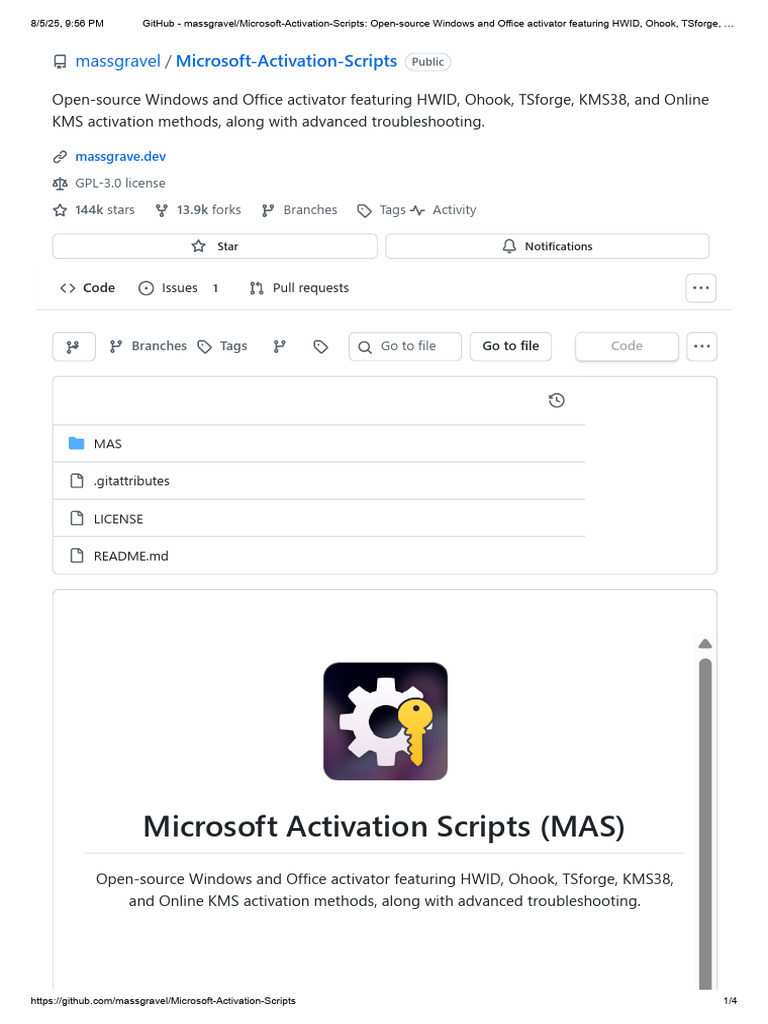Click the branch icon beside the Branches stat link
The width and height of the screenshot is (768, 1024).
(268, 210)
